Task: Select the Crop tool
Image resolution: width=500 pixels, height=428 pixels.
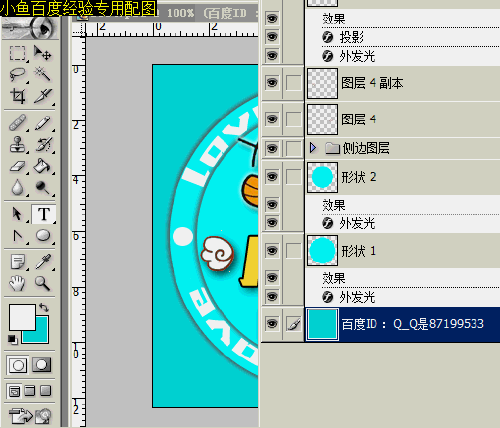Action: click(17, 96)
